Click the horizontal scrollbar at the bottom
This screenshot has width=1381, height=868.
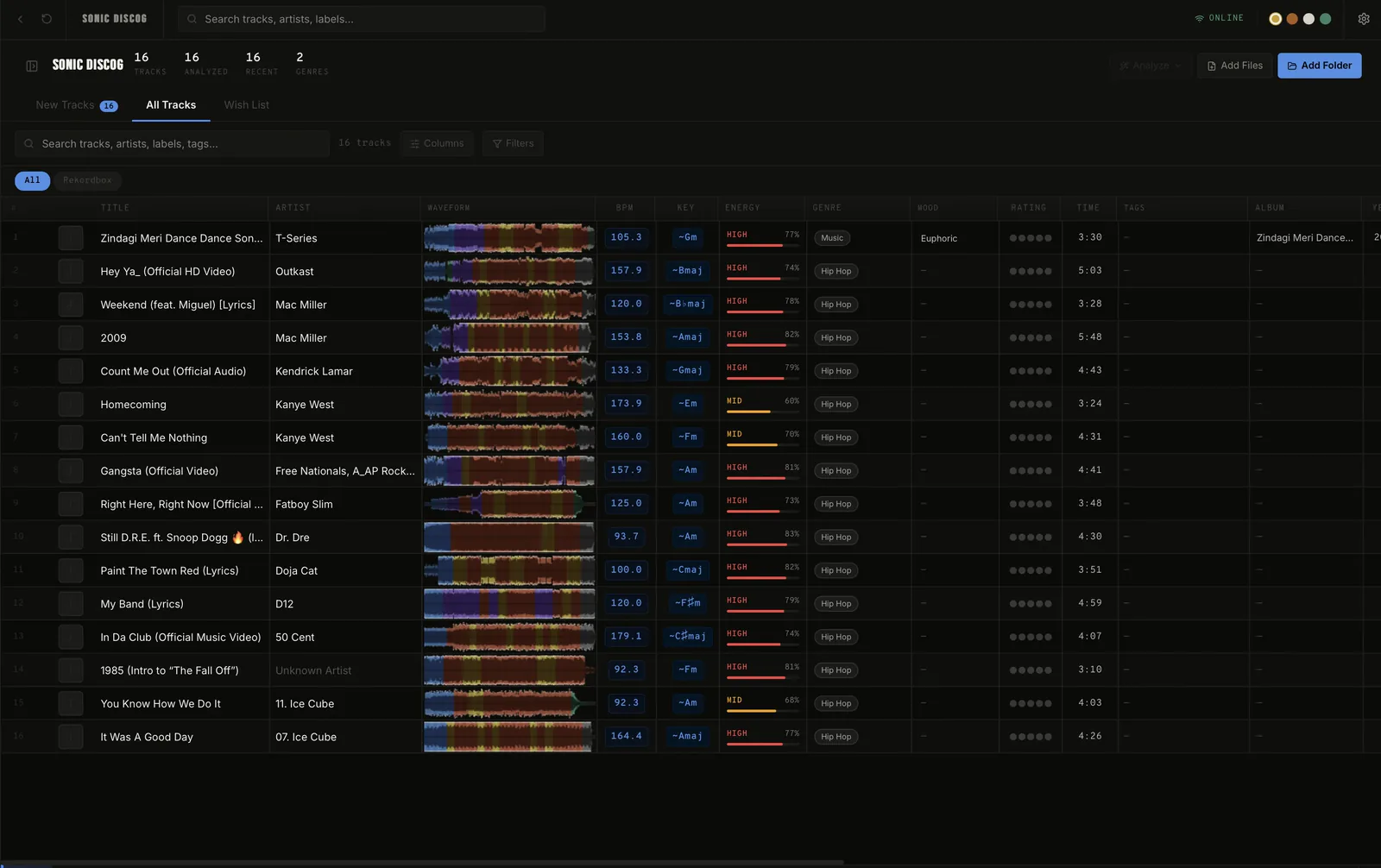click(421, 863)
